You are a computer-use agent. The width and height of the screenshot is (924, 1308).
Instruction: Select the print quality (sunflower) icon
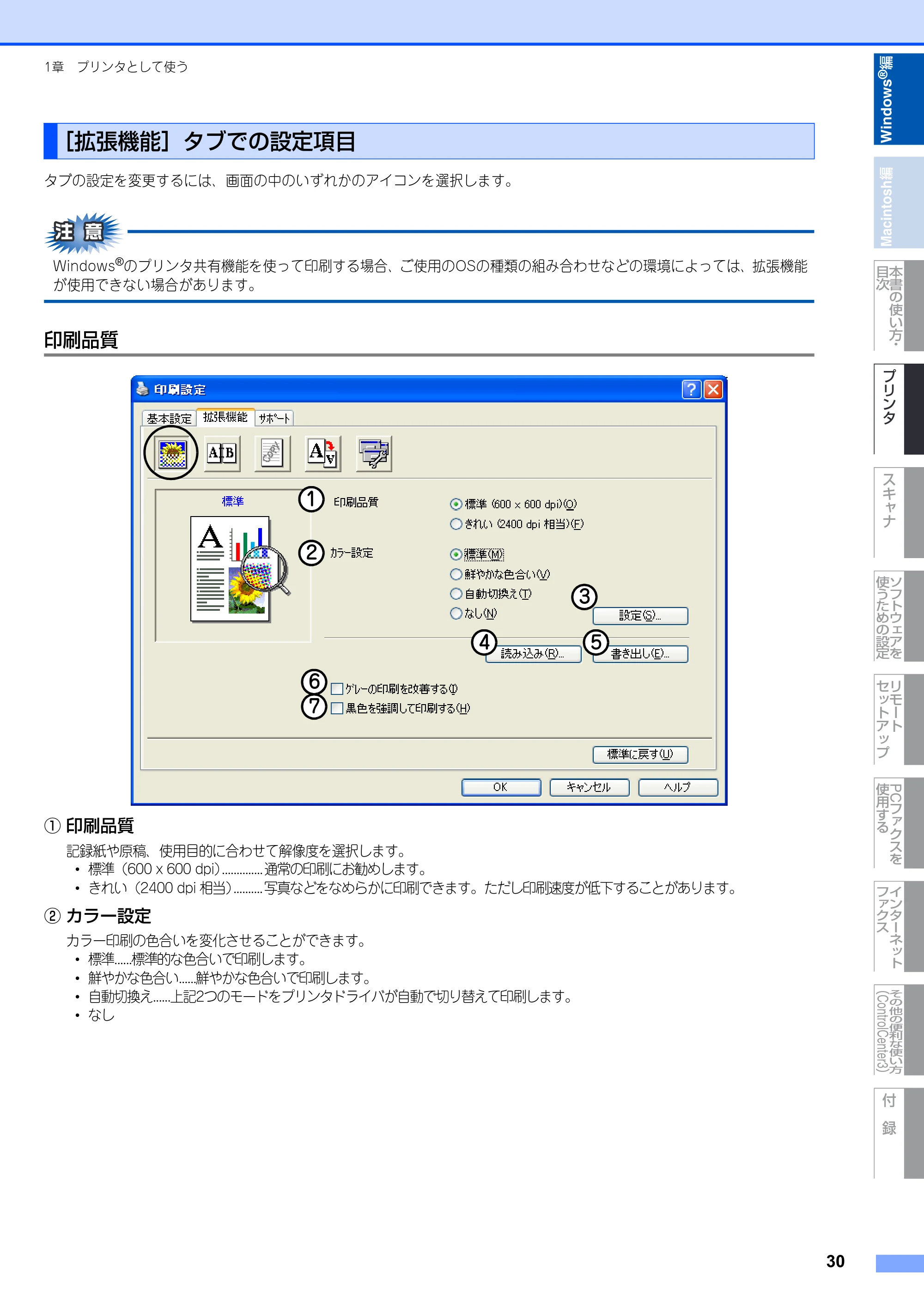(172, 453)
